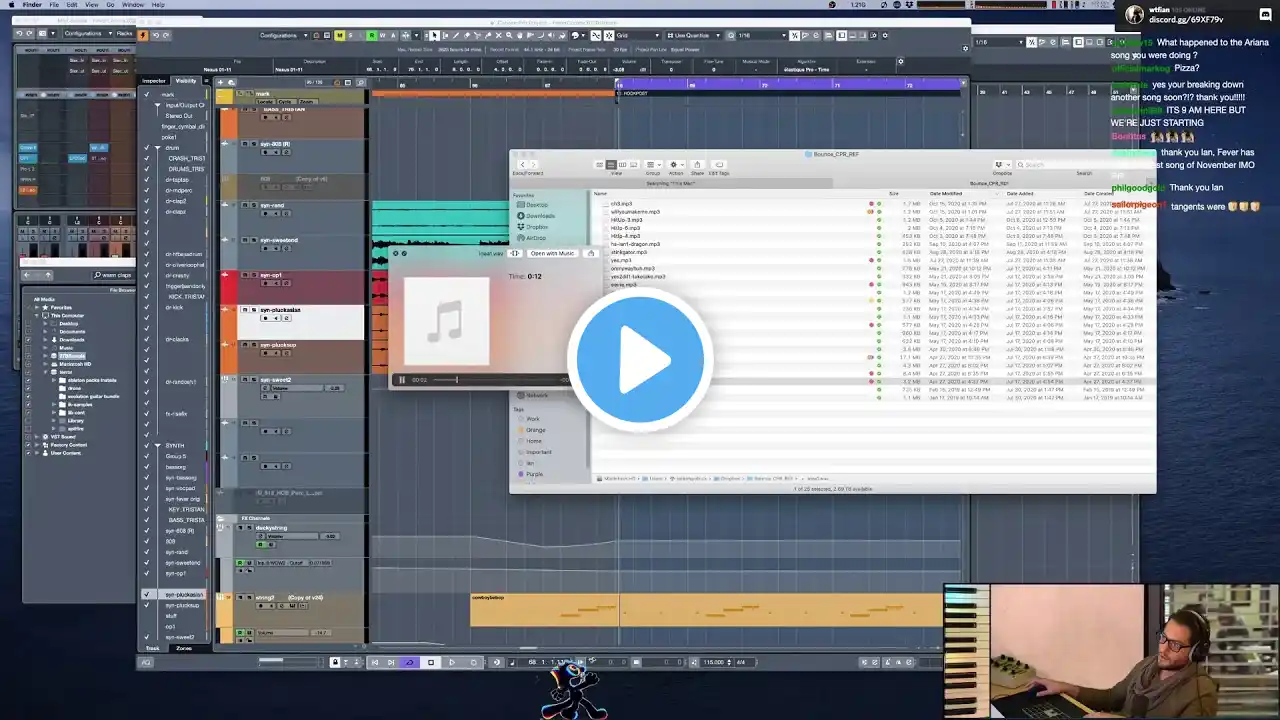Switch to the Visibility tab

coord(186,81)
